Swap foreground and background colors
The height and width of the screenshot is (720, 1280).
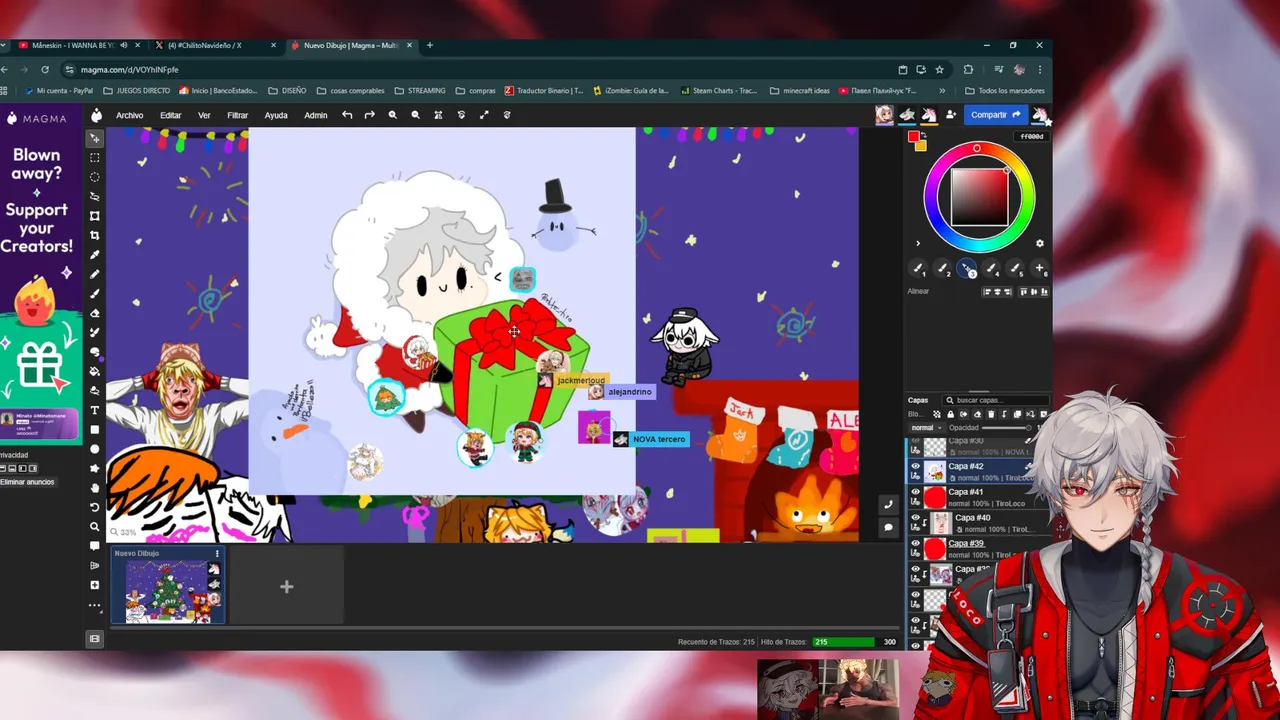pos(924,136)
